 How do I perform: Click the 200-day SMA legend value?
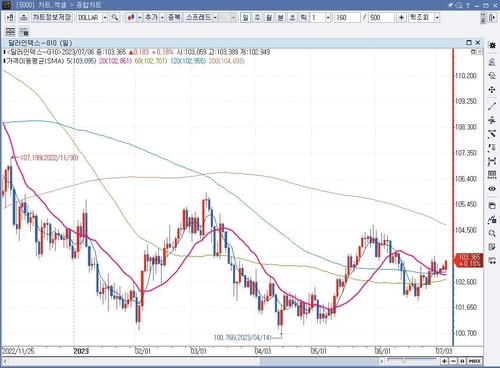(227, 61)
